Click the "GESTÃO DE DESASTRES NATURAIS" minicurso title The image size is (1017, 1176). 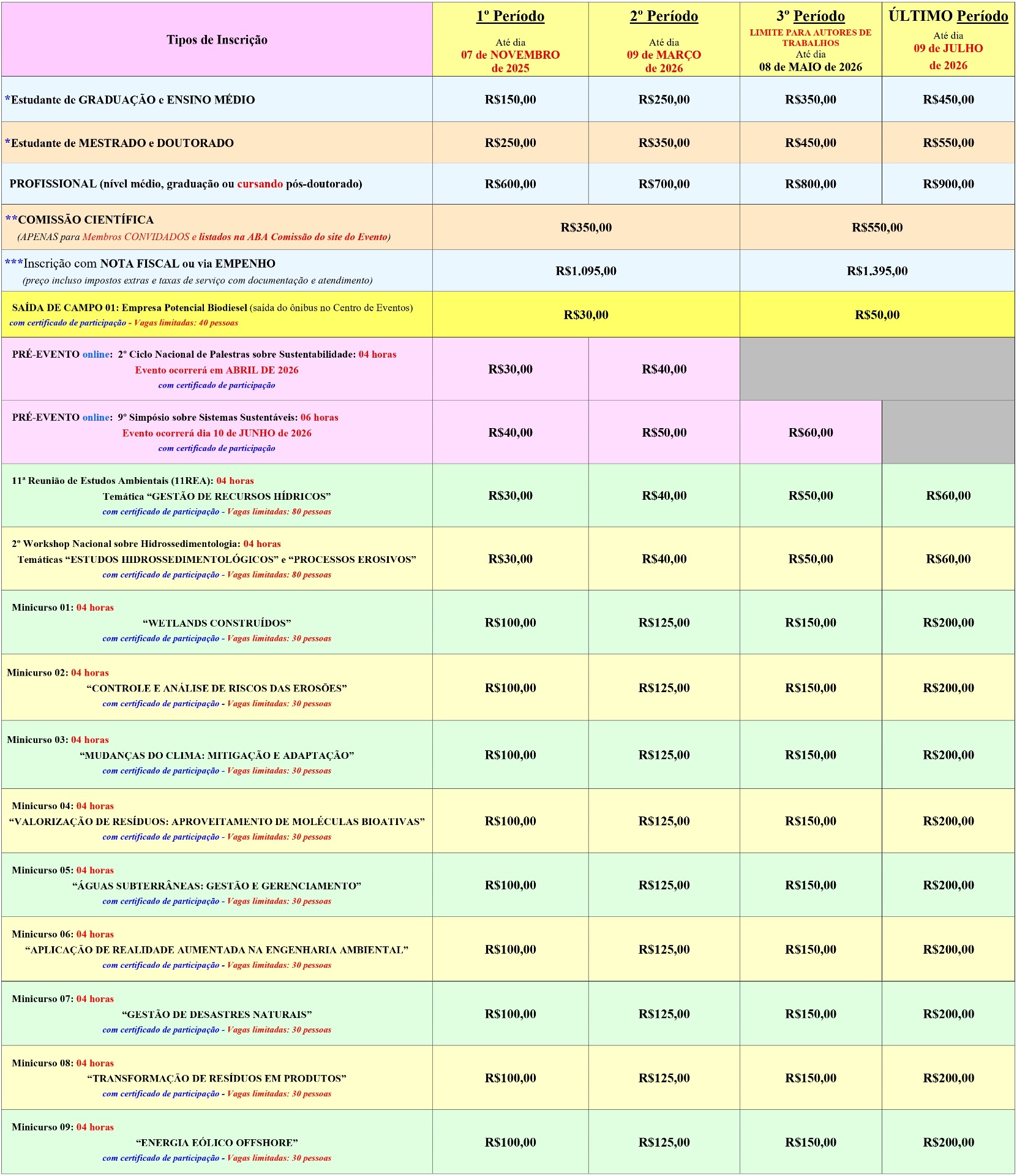pos(217,1015)
